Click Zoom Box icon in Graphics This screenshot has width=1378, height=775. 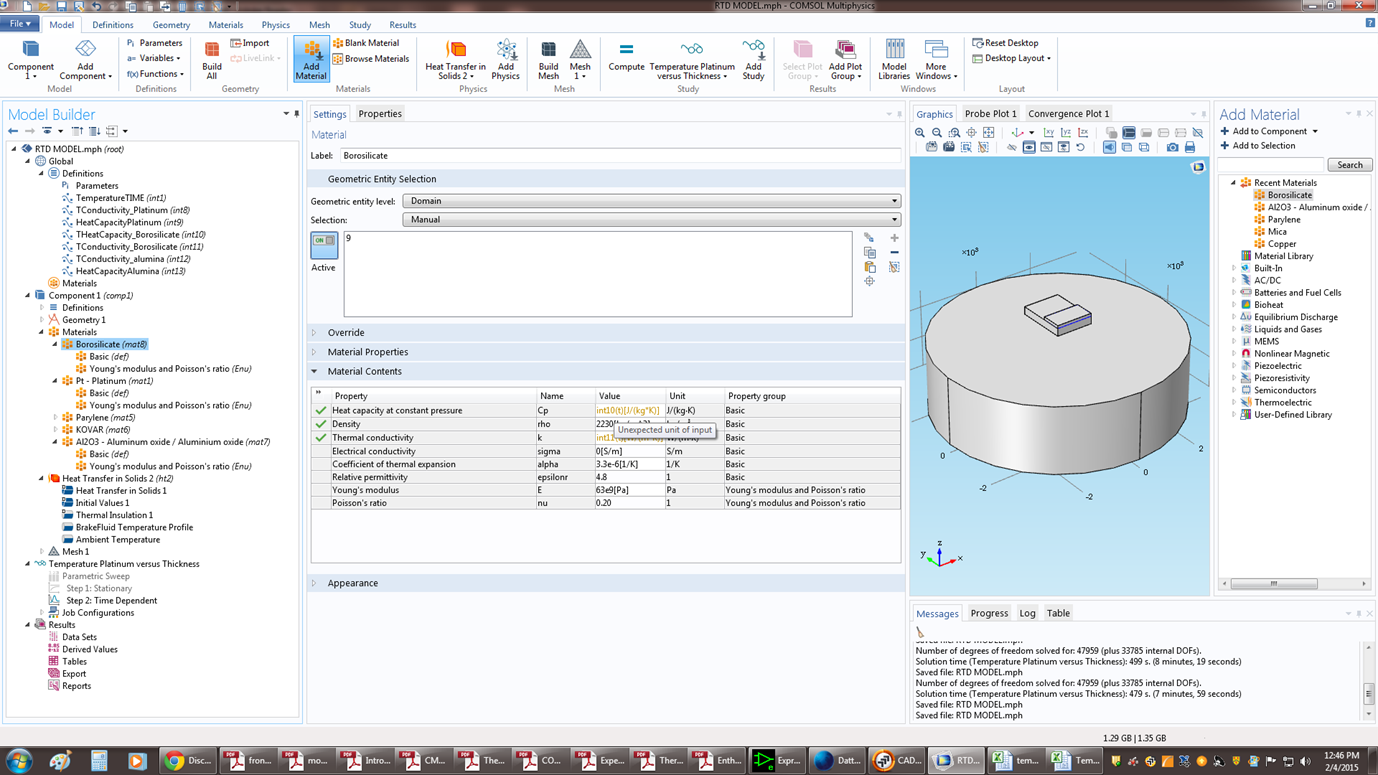pos(954,132)
